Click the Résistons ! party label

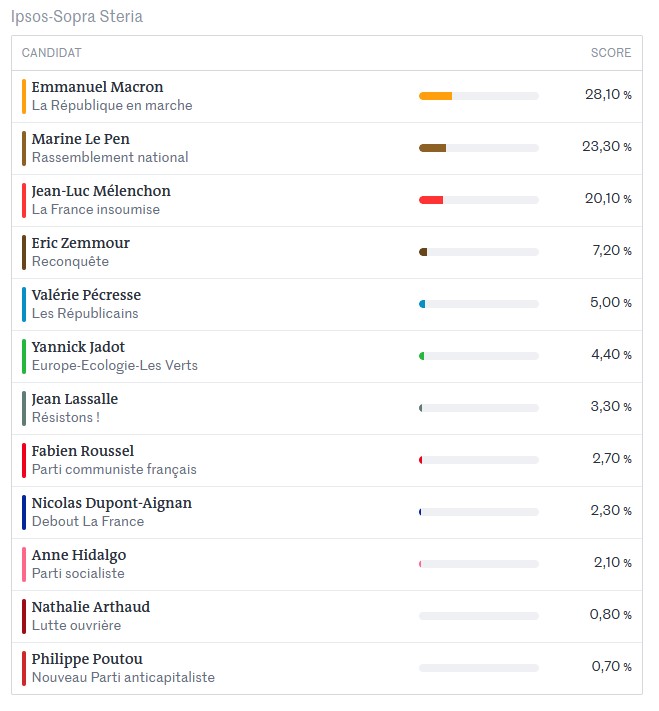tap(66, 417)
